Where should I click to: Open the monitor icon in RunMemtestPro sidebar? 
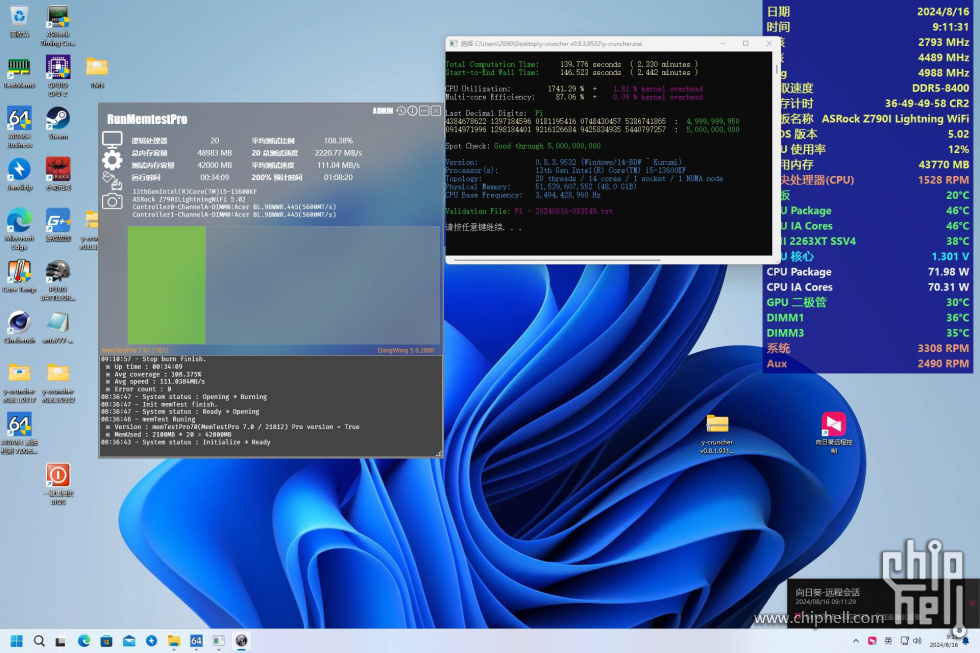[x=112, y=139]
